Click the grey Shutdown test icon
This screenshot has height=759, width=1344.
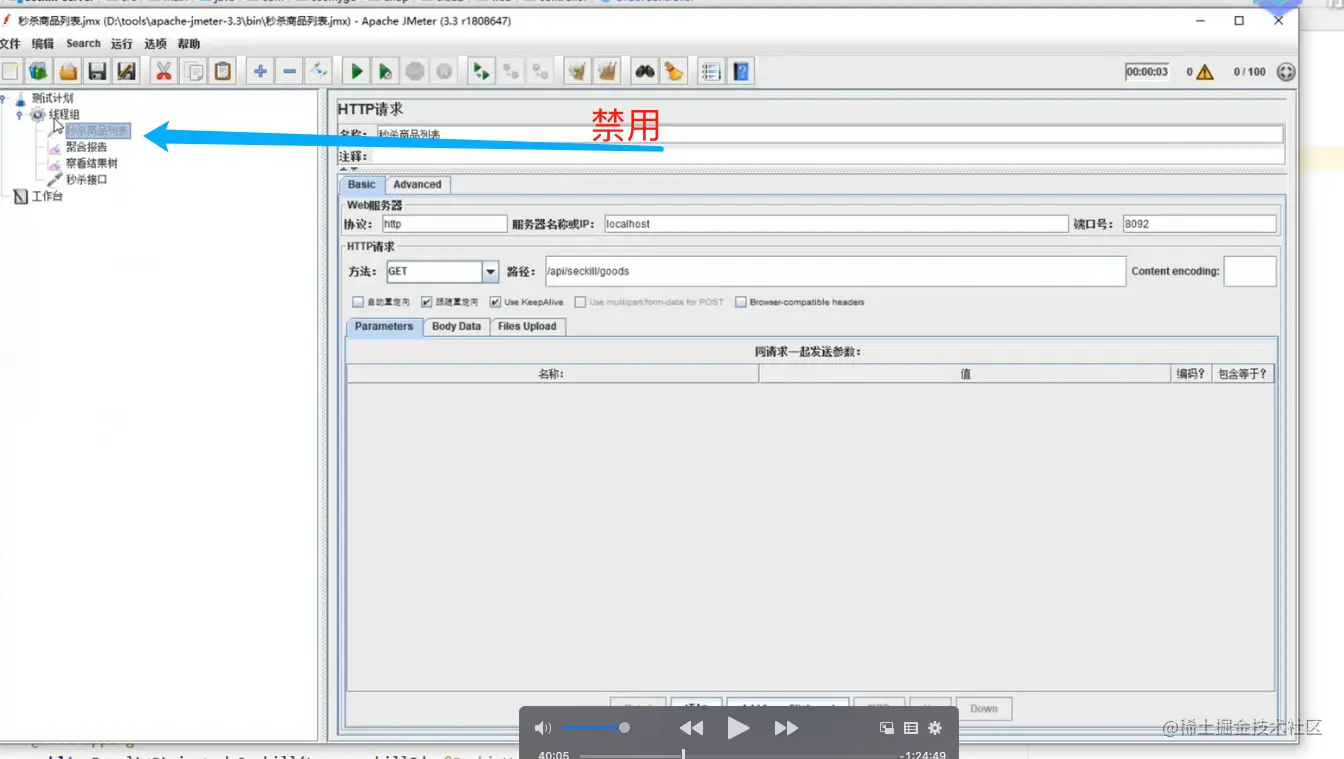point(444,71)
